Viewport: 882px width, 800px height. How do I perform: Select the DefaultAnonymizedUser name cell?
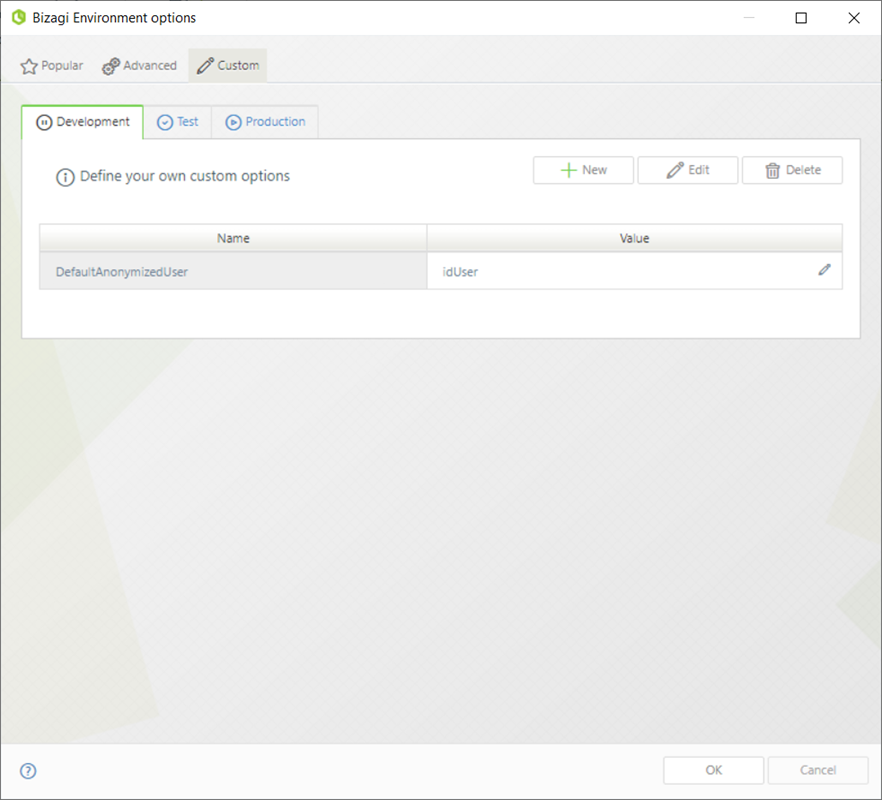coord(233,271)
